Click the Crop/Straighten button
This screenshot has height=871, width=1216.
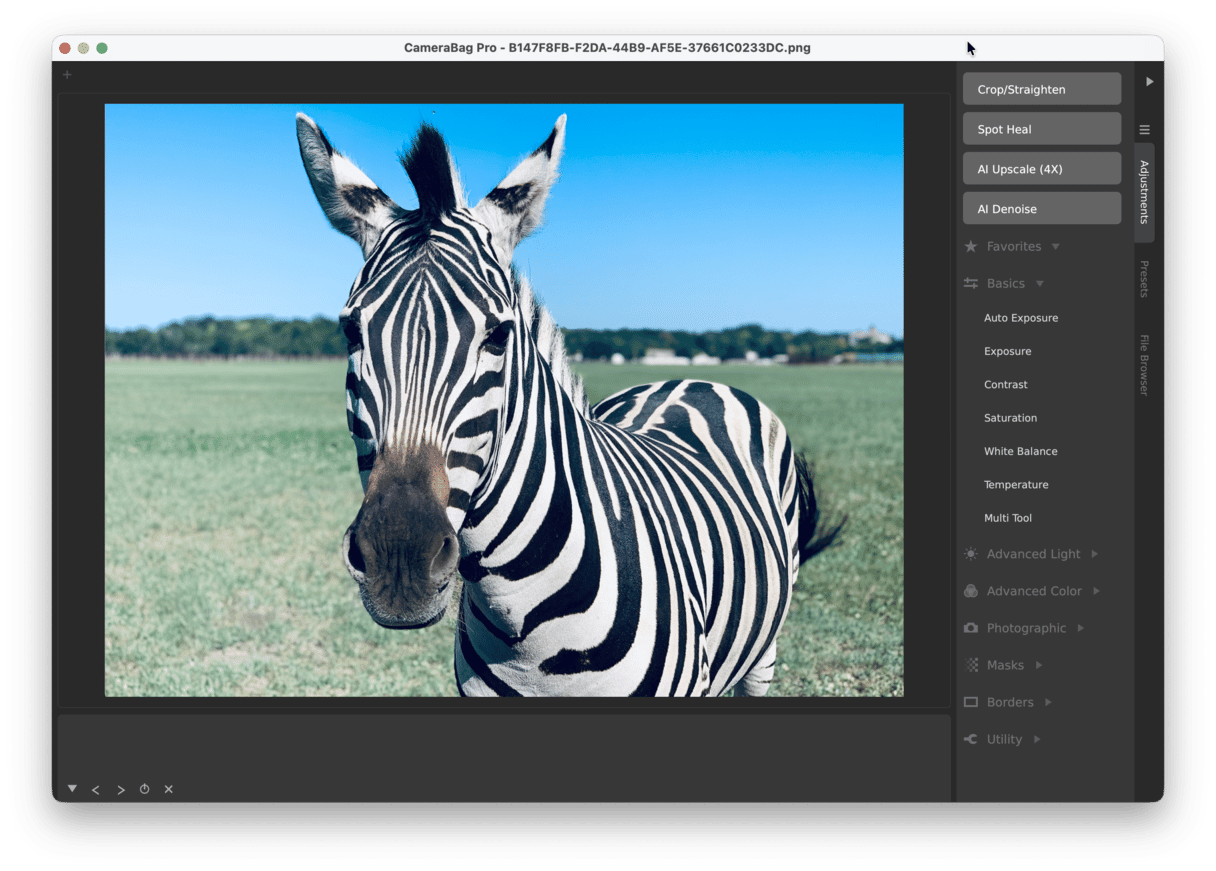1041,89
